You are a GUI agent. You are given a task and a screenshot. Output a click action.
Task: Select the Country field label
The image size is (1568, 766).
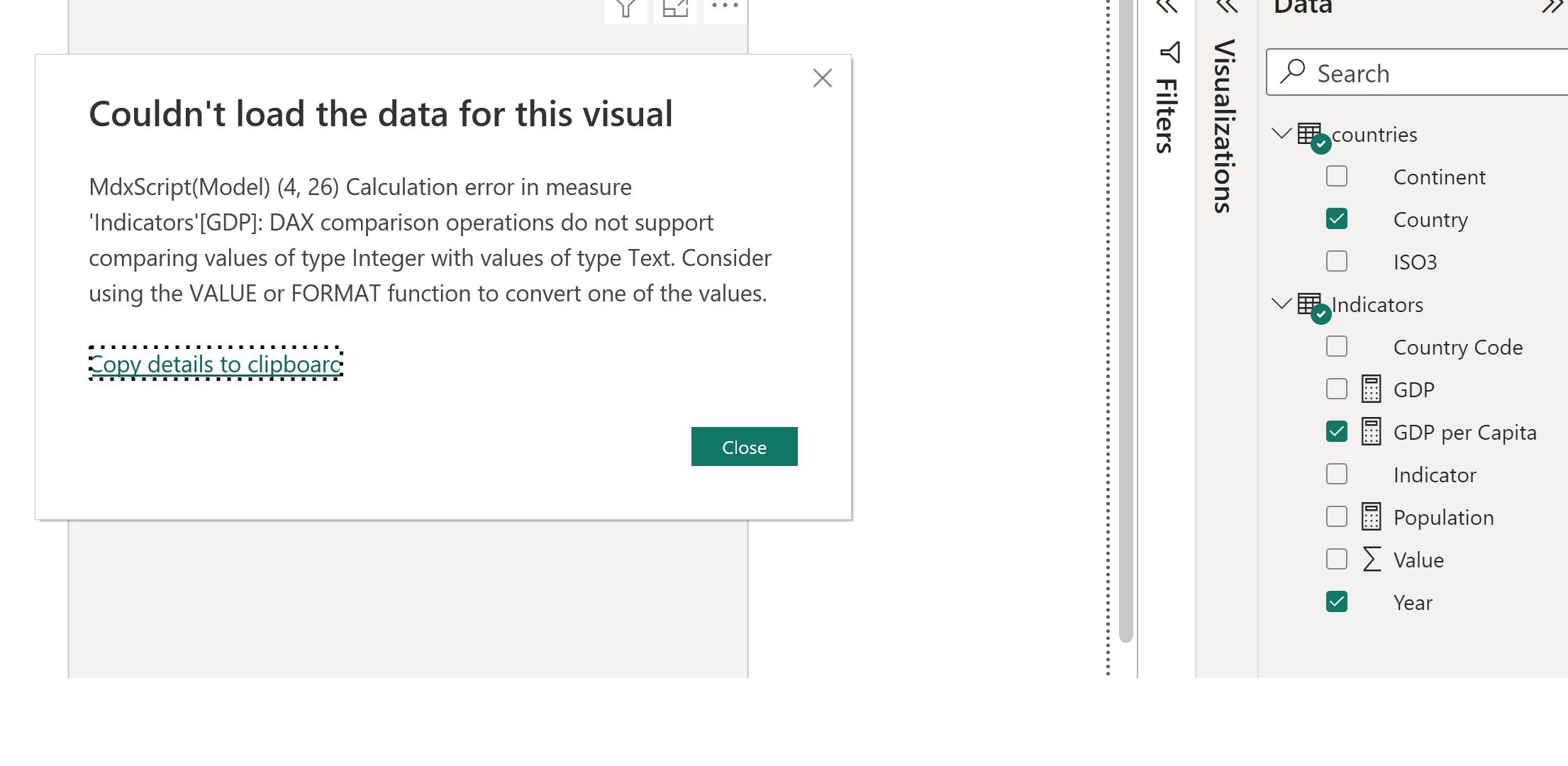pos(1430,220)
